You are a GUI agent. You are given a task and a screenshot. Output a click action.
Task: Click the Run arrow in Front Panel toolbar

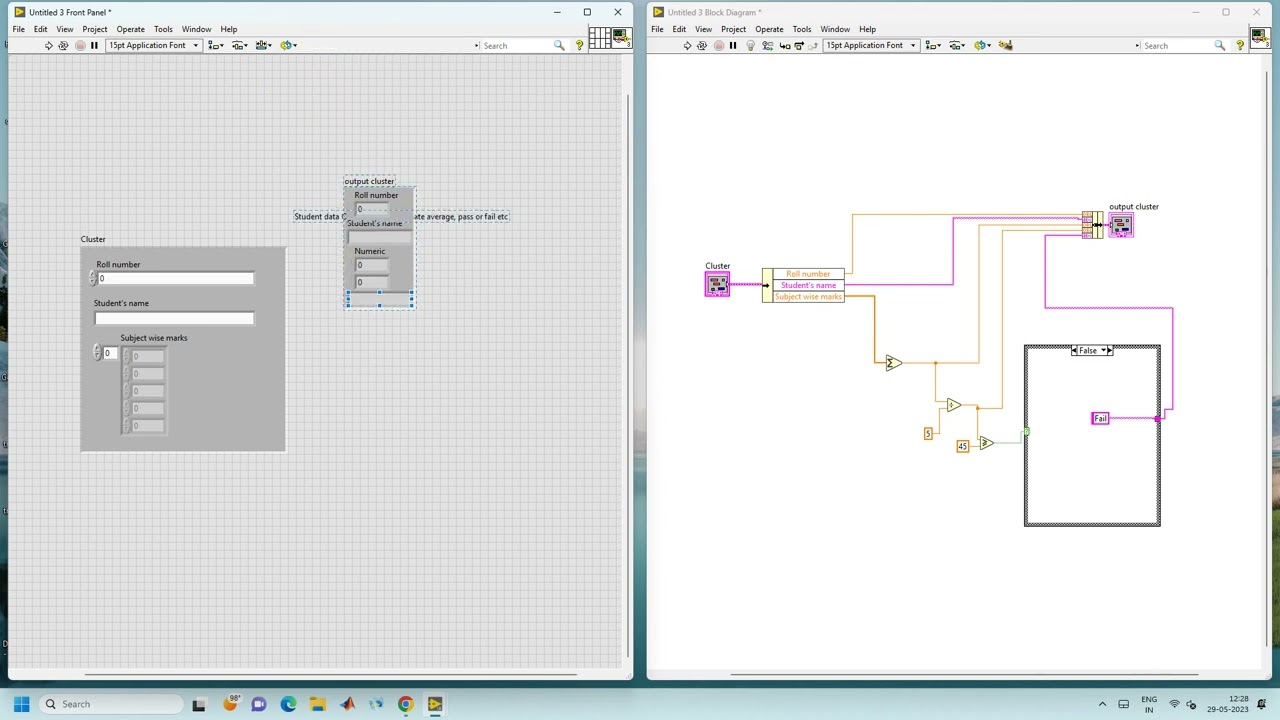tap(48, 45)
